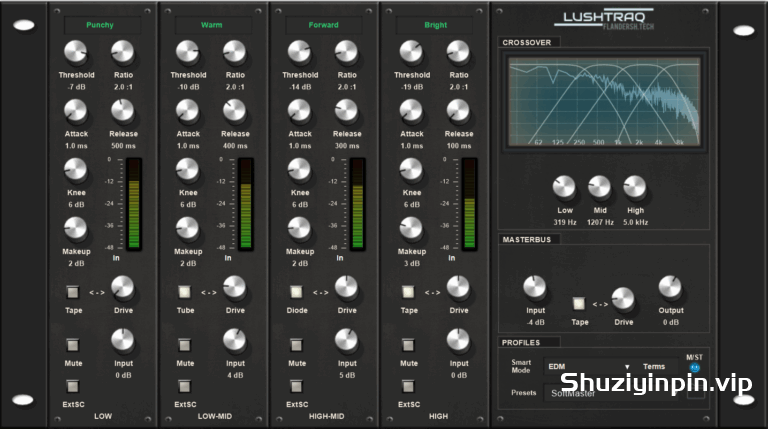The width and height of the screenshot is (768, 429).
Task: Click the LOW band Makeup knob
Action: [x=75, y=228]
